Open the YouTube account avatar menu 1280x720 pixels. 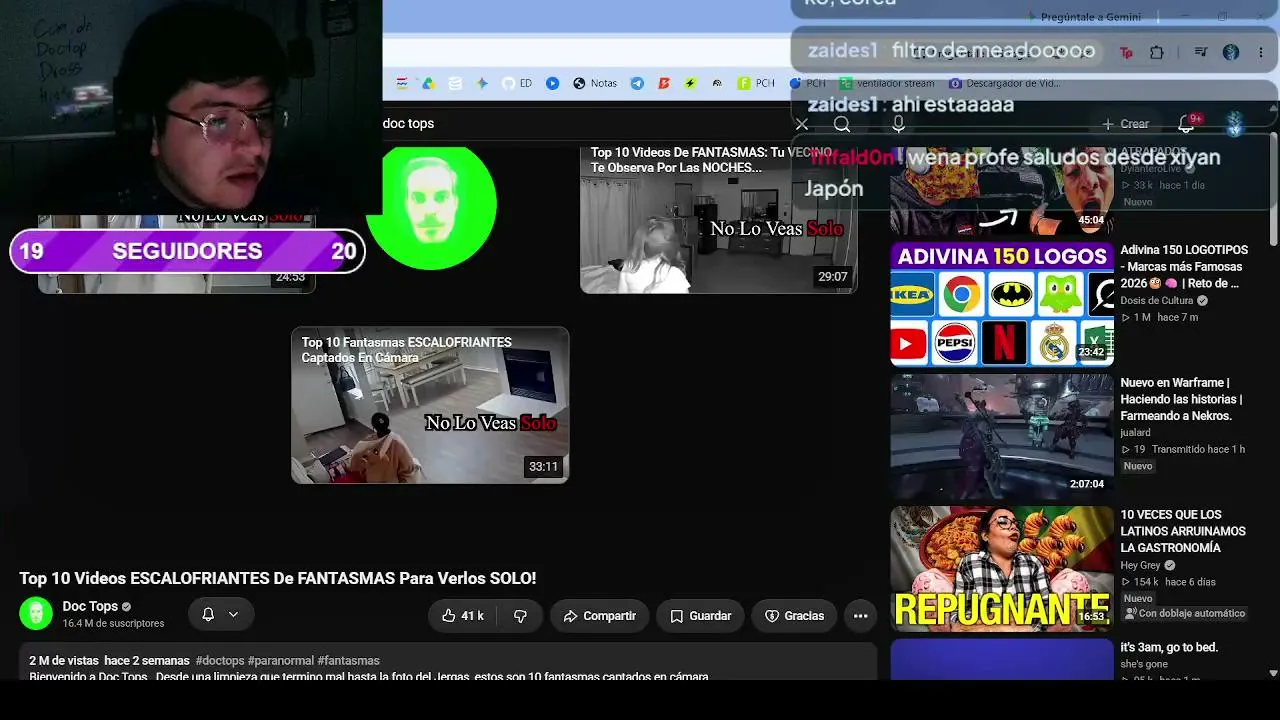(x=1235, y=124)
